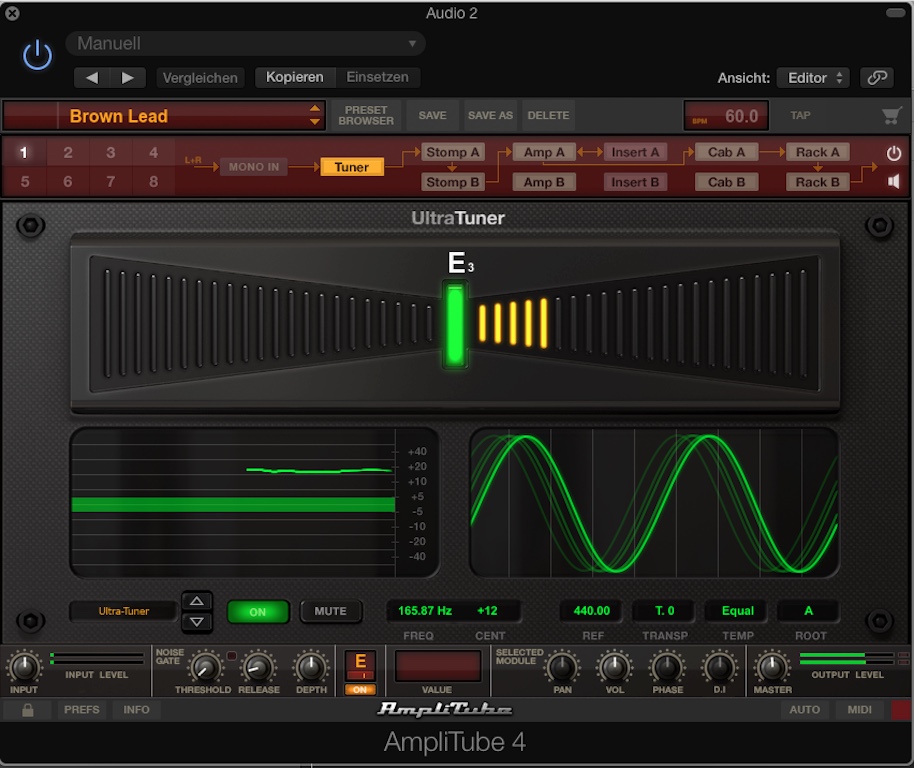Adjust the INPUT knob
Image resolution: width=914 pixels, height=768 pixels.
tap(24, 667)
